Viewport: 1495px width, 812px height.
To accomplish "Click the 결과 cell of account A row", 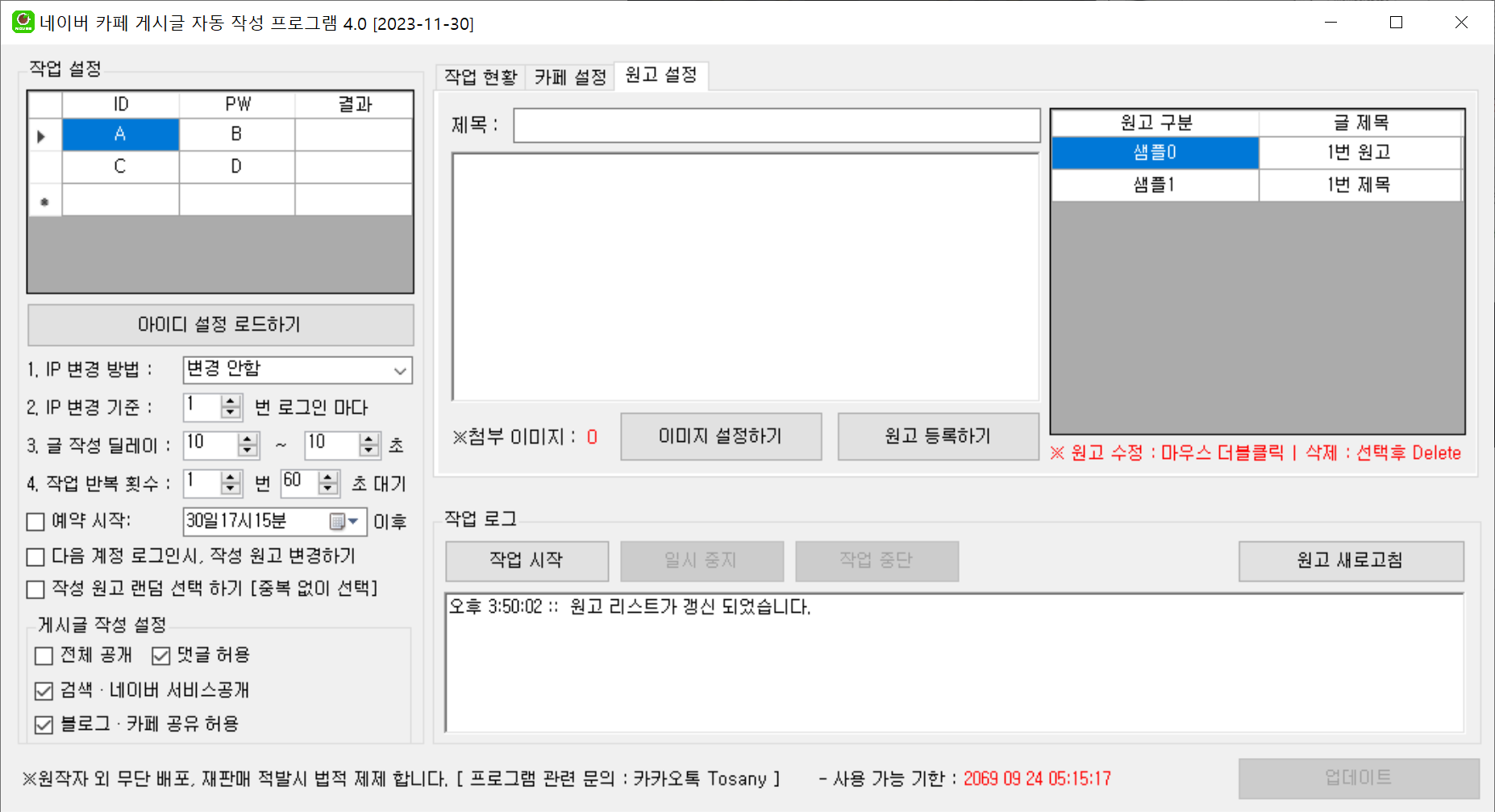I will click(x=354, y=135).
